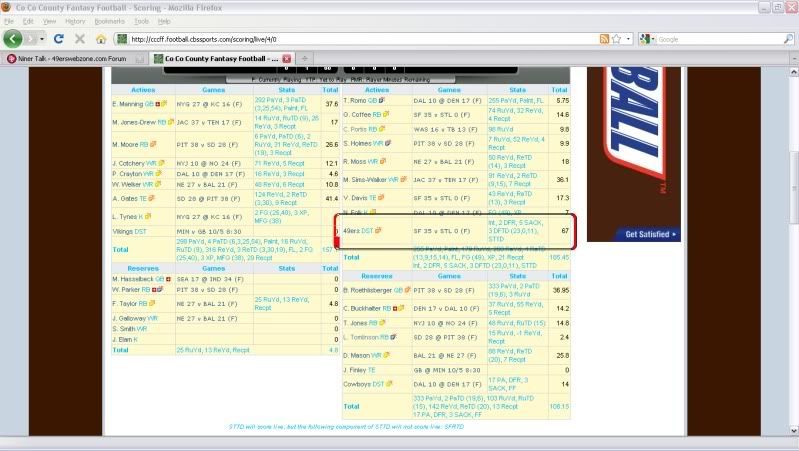Click the game cell 'MIN v GB 10/5 8:30'
The height and width of the screenshot is (451, 799).
(209, 231)
